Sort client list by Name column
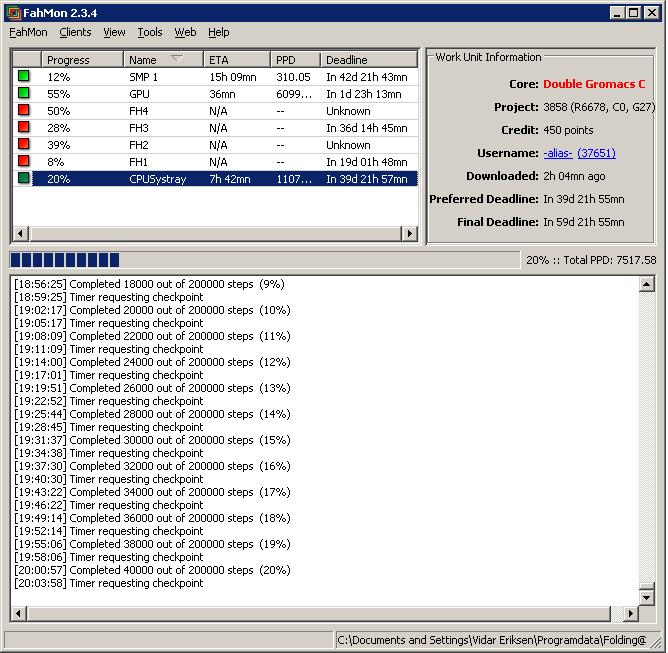668x653 pixels. click(x=163, y=60)
